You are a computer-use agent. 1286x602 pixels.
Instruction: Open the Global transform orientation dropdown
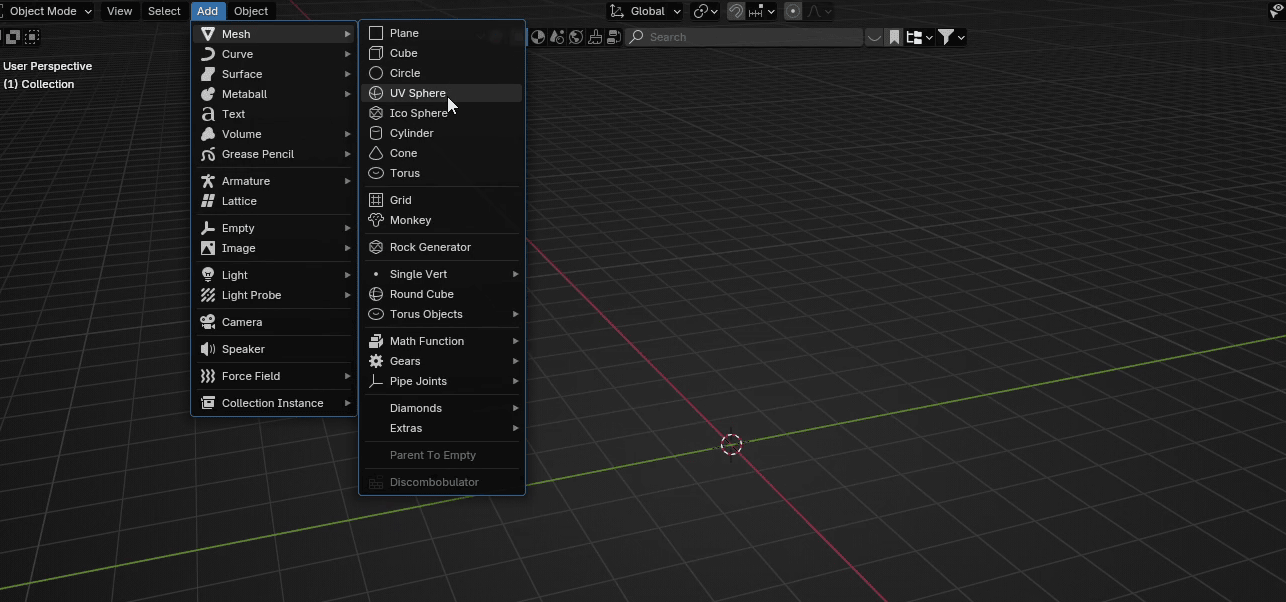(x=646, y=11)
